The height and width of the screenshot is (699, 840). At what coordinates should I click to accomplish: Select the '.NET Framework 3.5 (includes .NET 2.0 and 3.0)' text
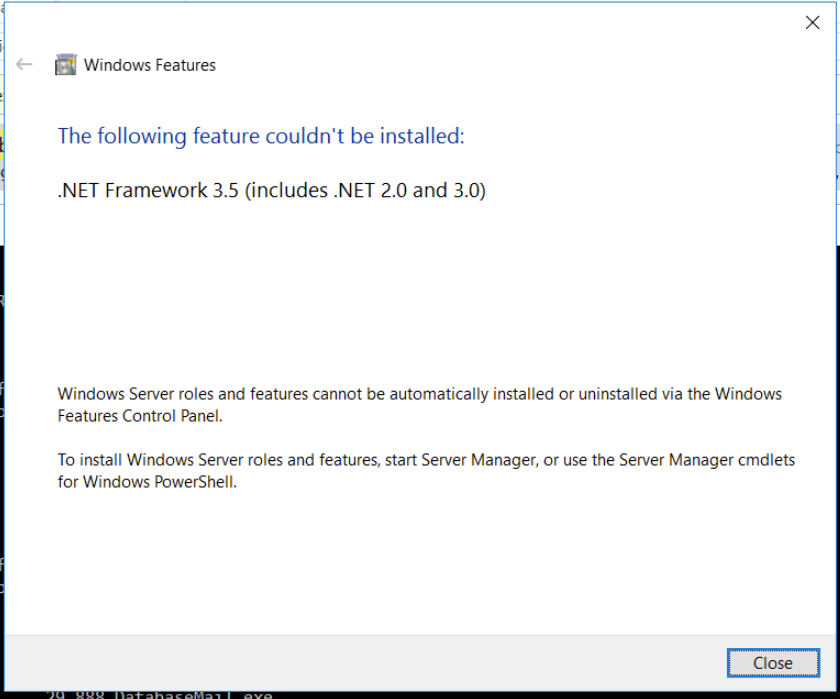click(272, 191)
